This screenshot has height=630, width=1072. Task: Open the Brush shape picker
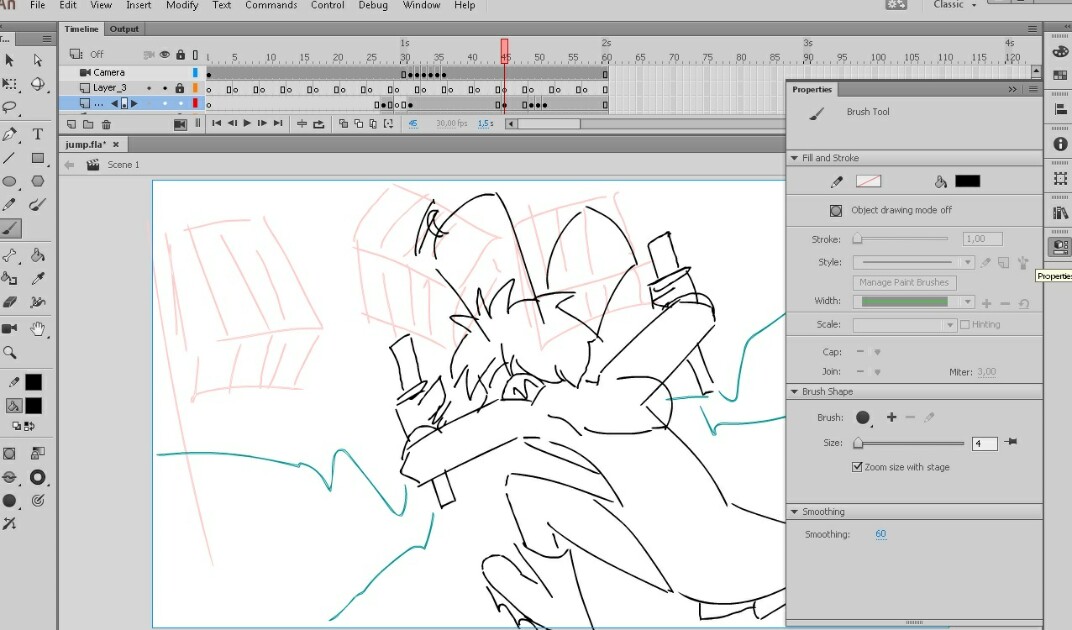click(x=863, y=418)
